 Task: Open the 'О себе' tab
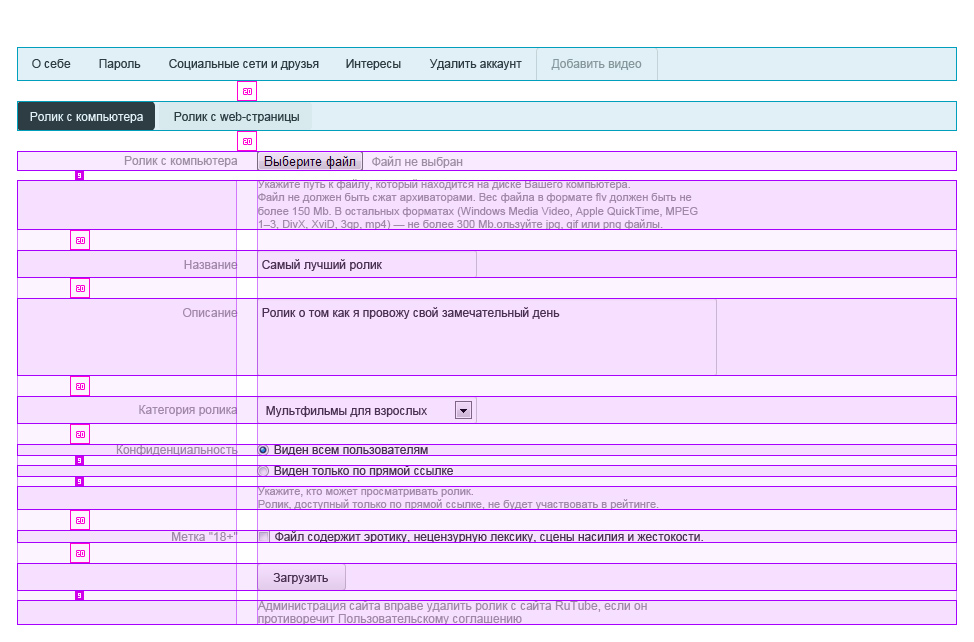51,64
